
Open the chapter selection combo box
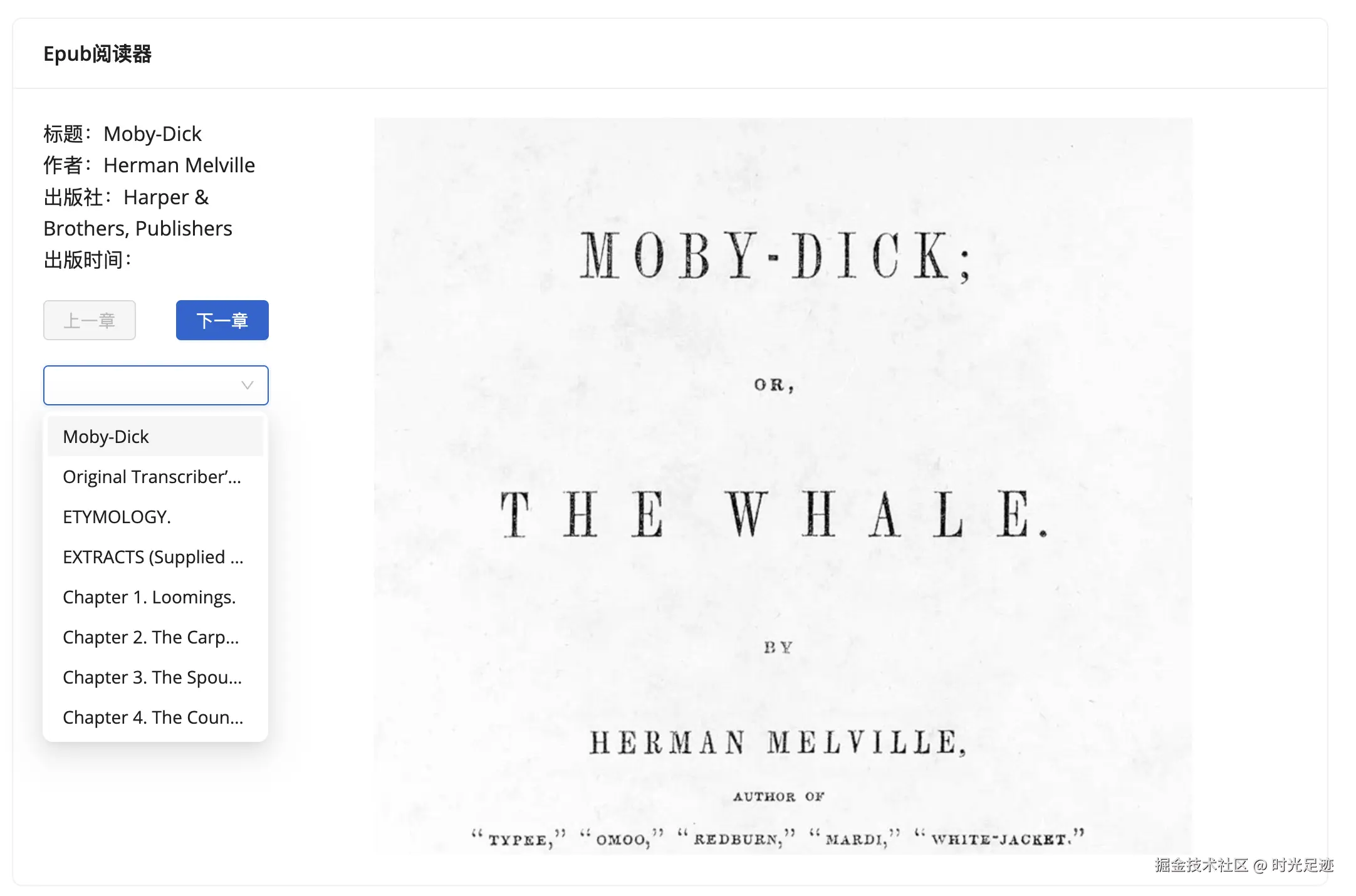click(144, 385)
